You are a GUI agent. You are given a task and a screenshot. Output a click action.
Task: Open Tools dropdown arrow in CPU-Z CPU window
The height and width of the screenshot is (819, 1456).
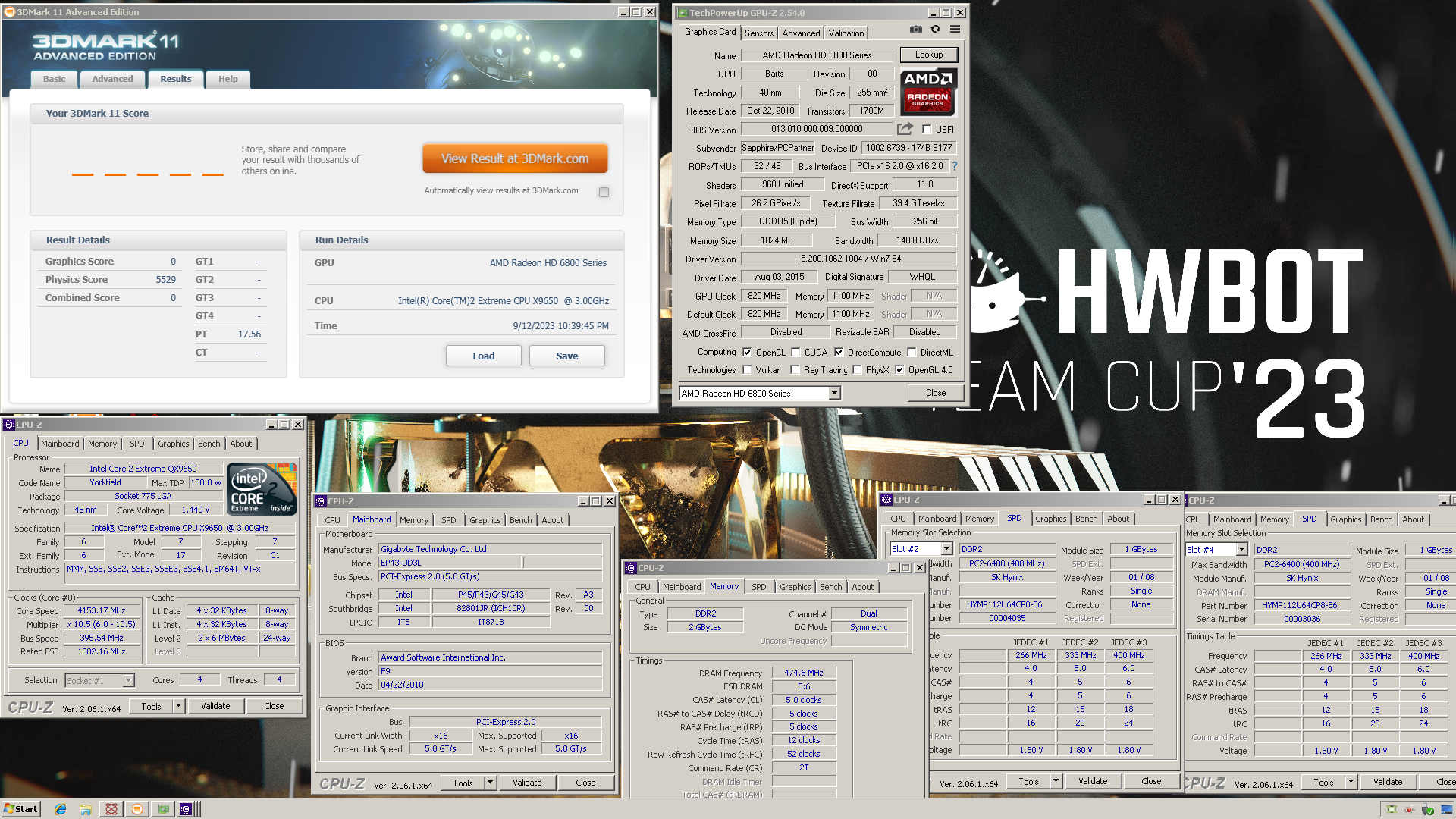[178, 706]
